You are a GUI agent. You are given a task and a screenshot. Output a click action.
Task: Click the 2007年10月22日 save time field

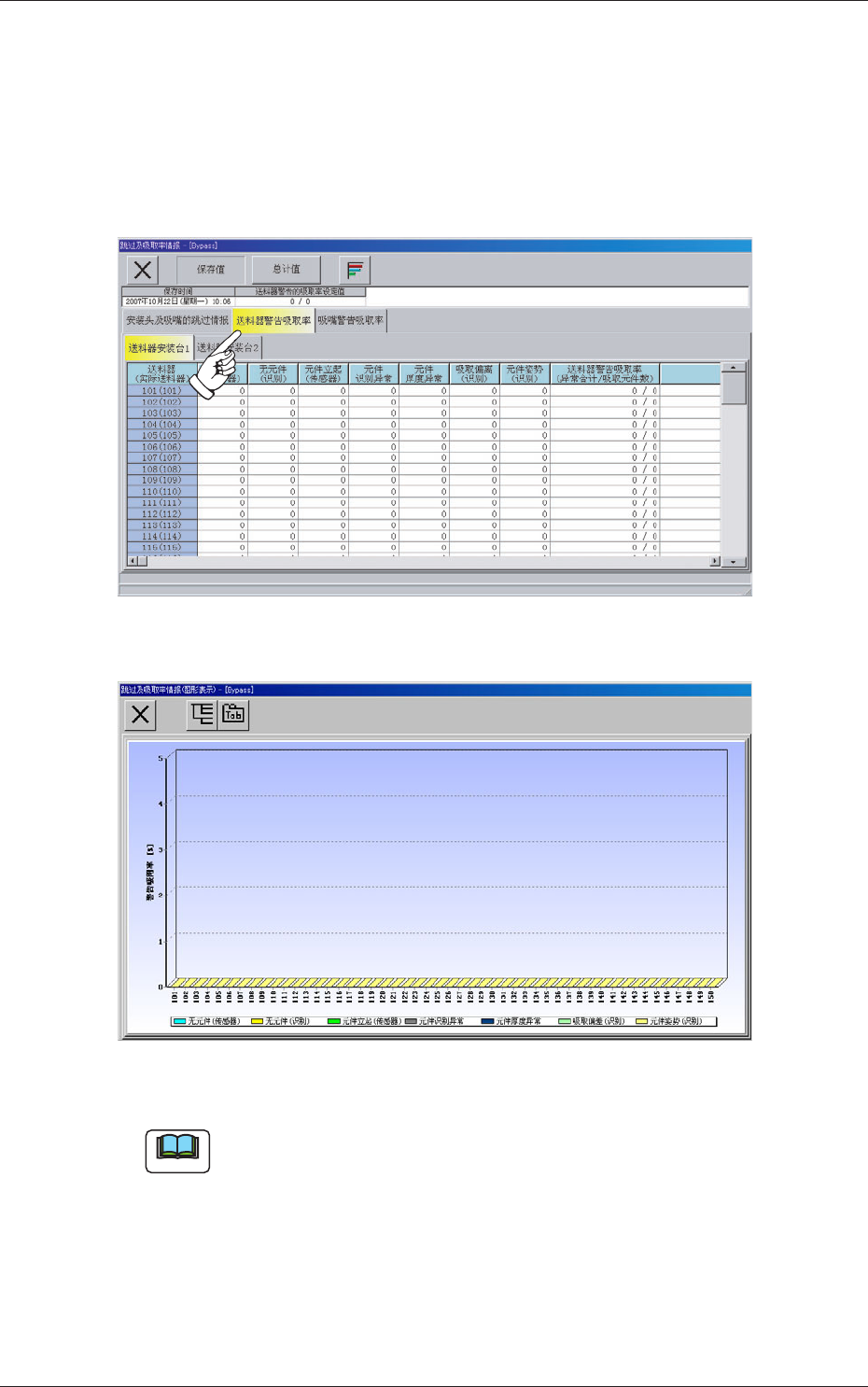pos(178,301)
